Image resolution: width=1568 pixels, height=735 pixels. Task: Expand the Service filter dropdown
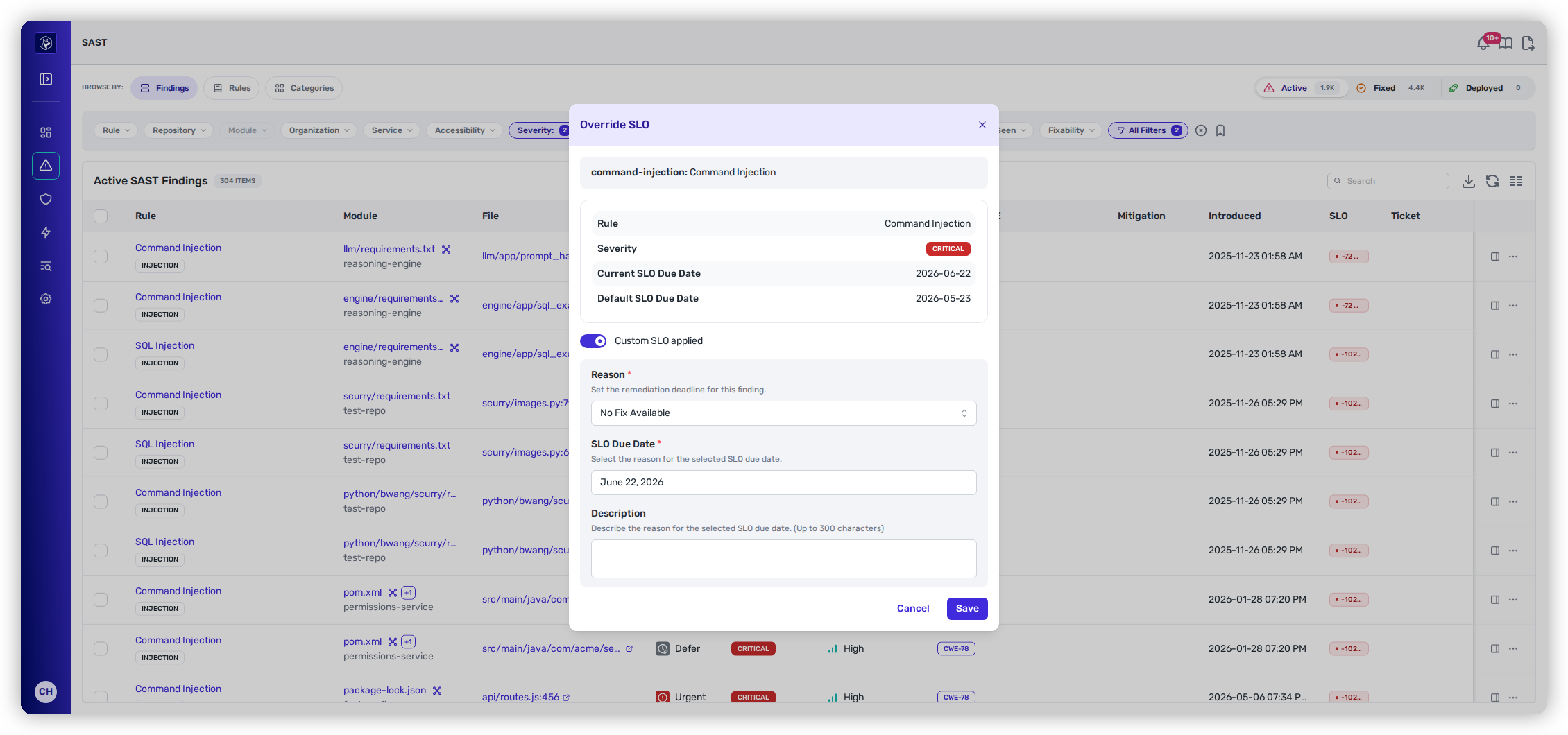391,130
